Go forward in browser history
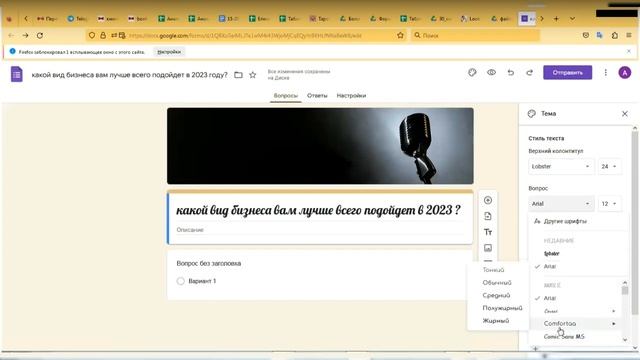 pos(25,36)
